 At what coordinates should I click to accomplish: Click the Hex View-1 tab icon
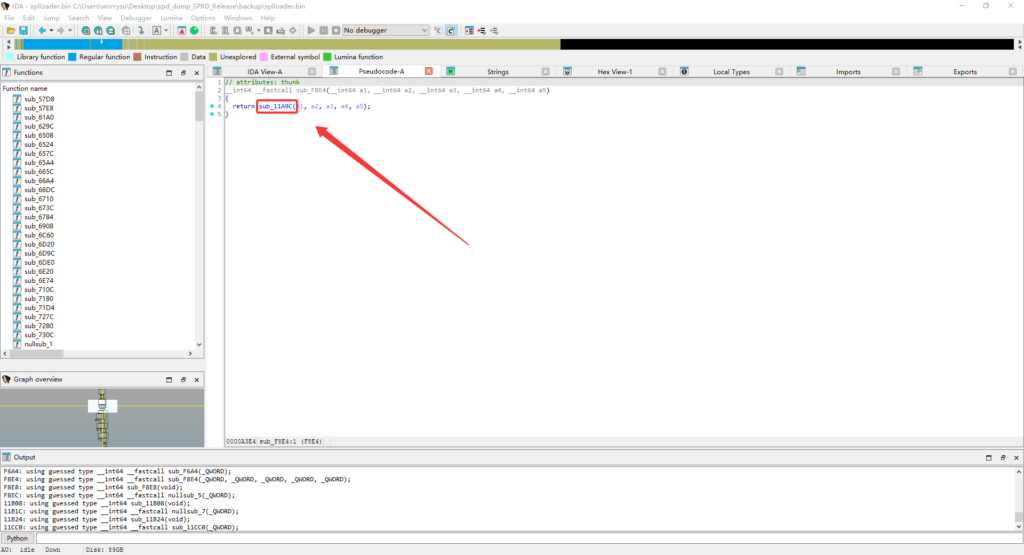point(568,71)
